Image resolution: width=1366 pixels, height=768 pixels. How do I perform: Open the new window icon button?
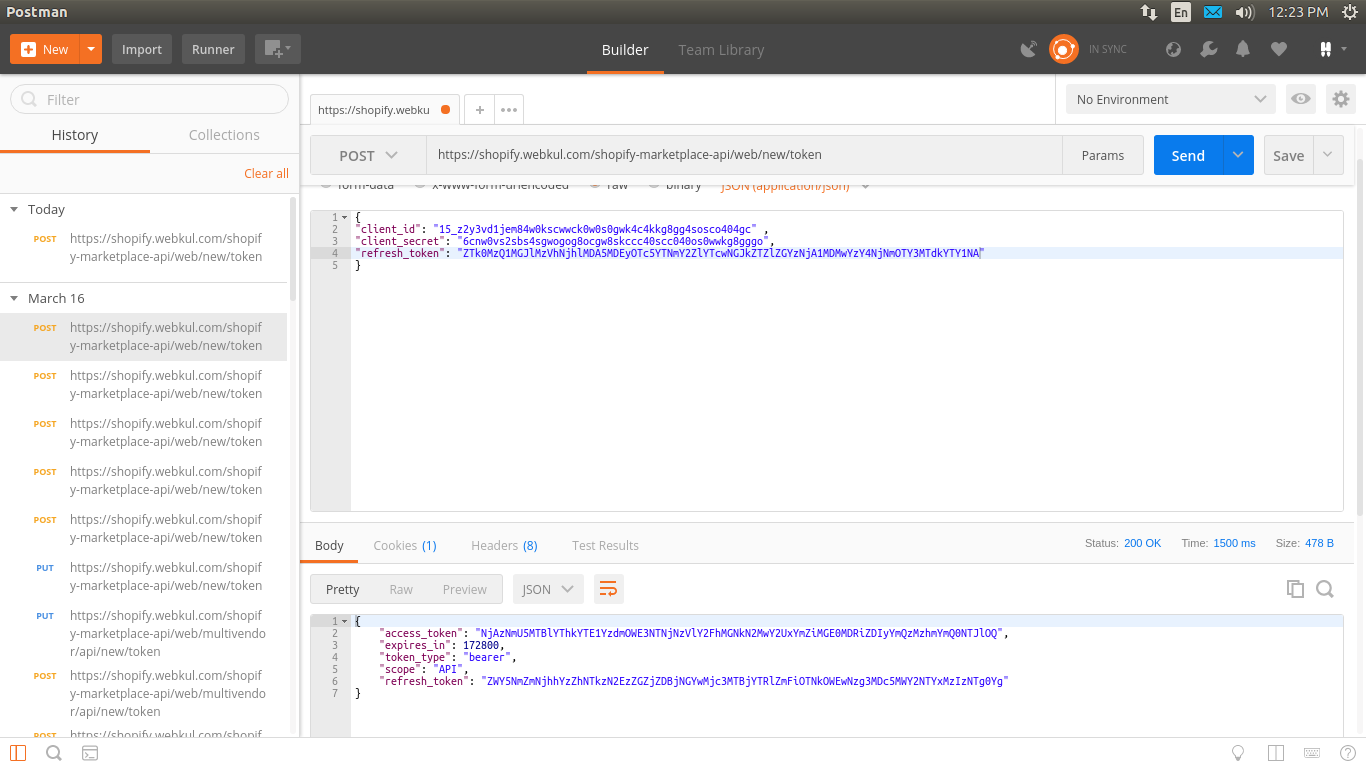277,49
